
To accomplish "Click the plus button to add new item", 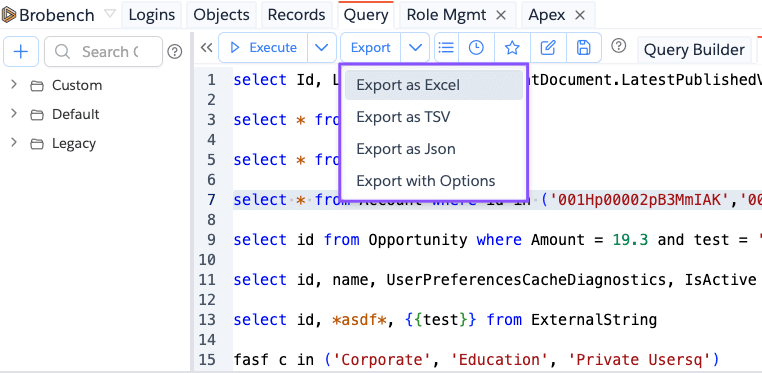I will (20, 51).
